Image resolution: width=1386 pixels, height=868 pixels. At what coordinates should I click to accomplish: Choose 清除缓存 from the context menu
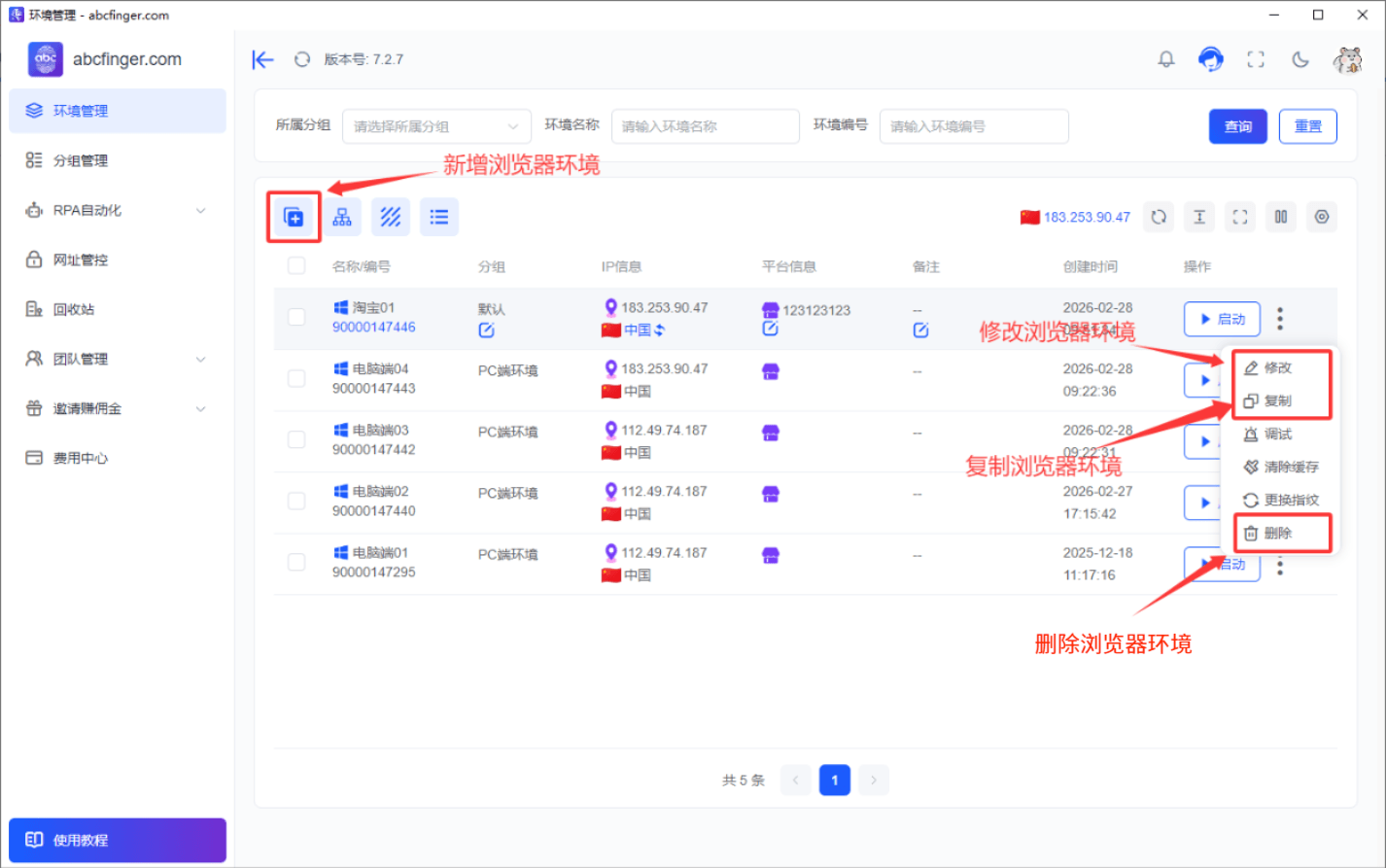click(x=1280, y=467)
